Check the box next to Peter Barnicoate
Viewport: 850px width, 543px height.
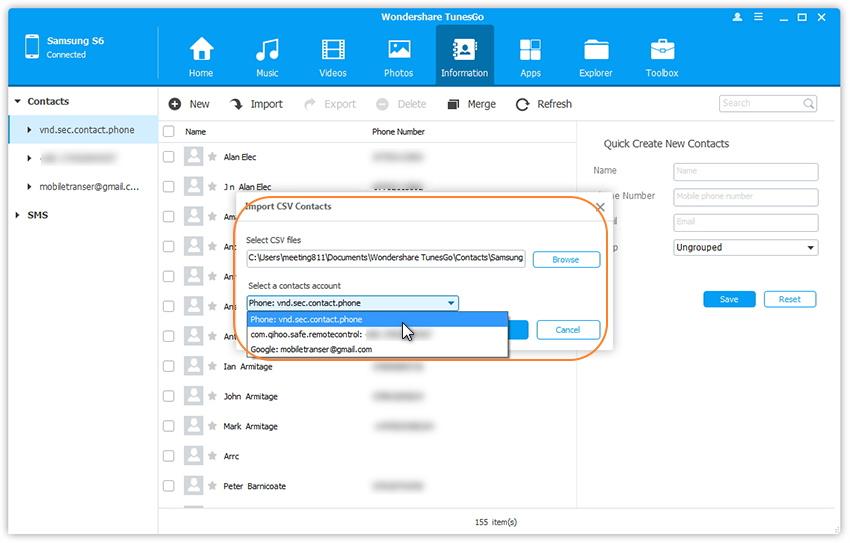(x=169, y=487)
